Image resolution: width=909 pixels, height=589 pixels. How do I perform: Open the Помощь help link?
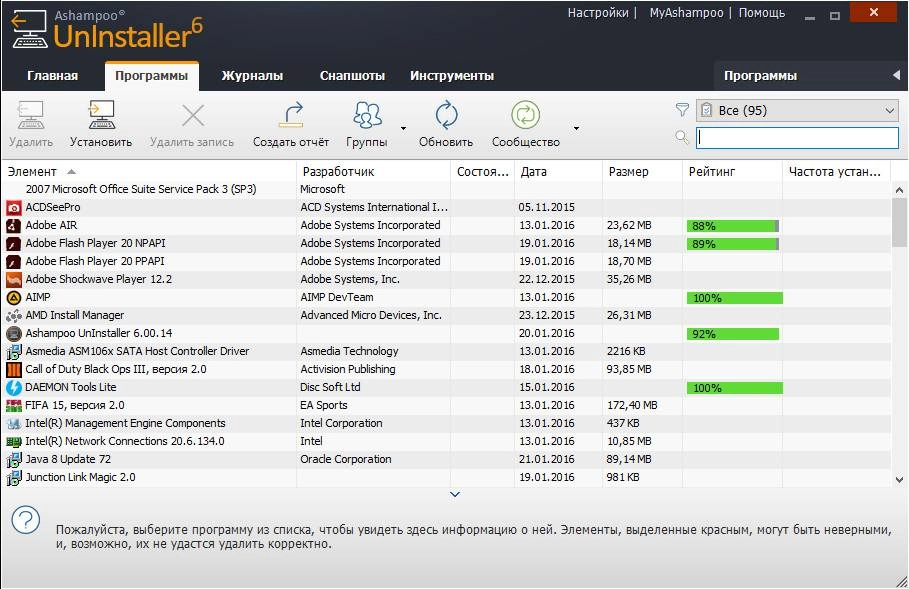[762, 13]
